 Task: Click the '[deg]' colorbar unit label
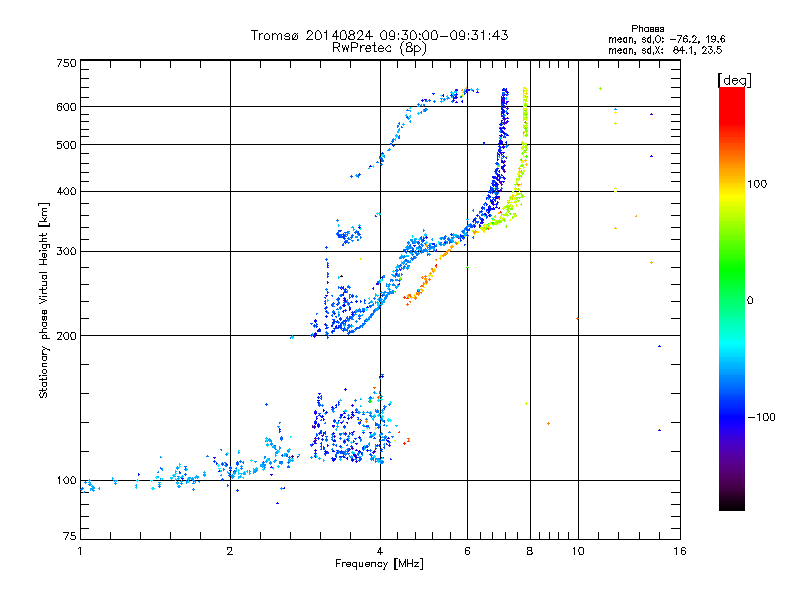[x=734, y=80]
